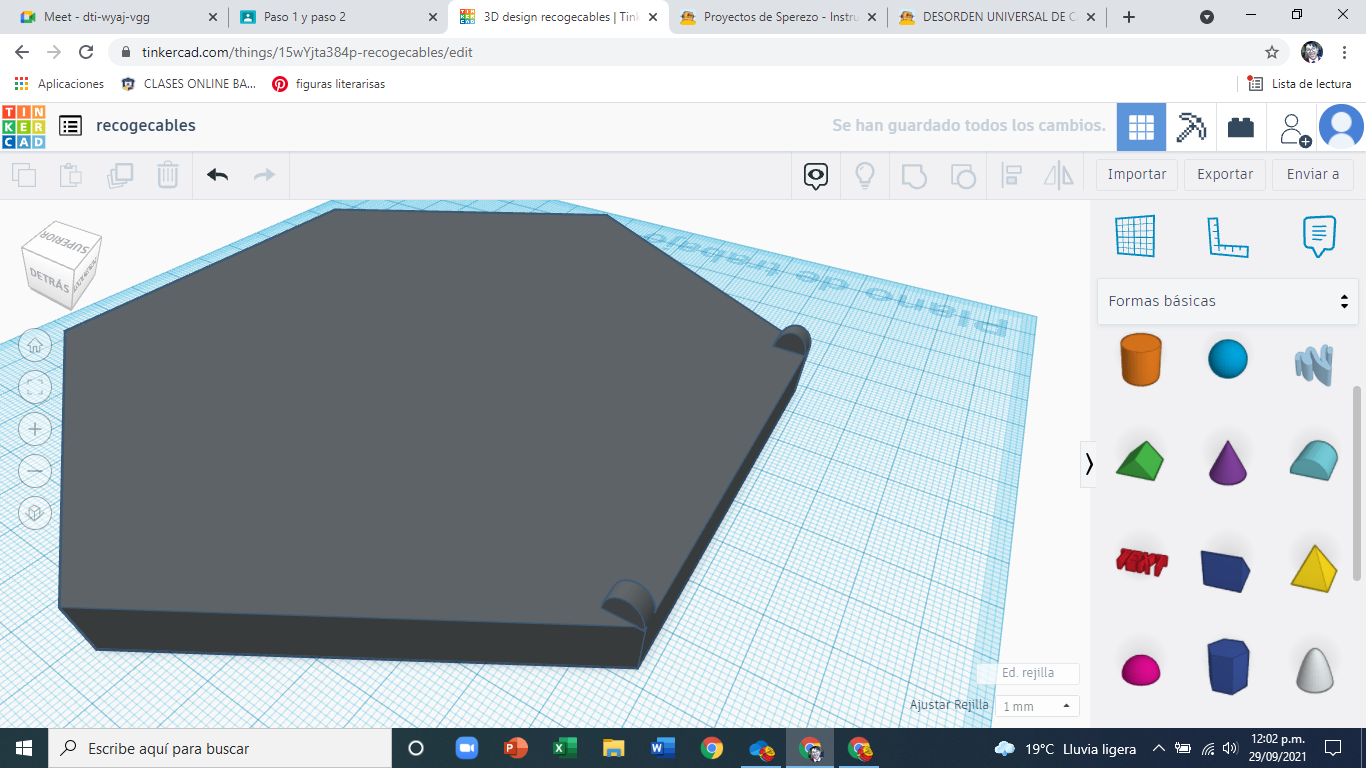Screen dimensions: 1366x768
Task: Toggle perspective/orthographic view cube icon
Action: [x=35, y=513]
